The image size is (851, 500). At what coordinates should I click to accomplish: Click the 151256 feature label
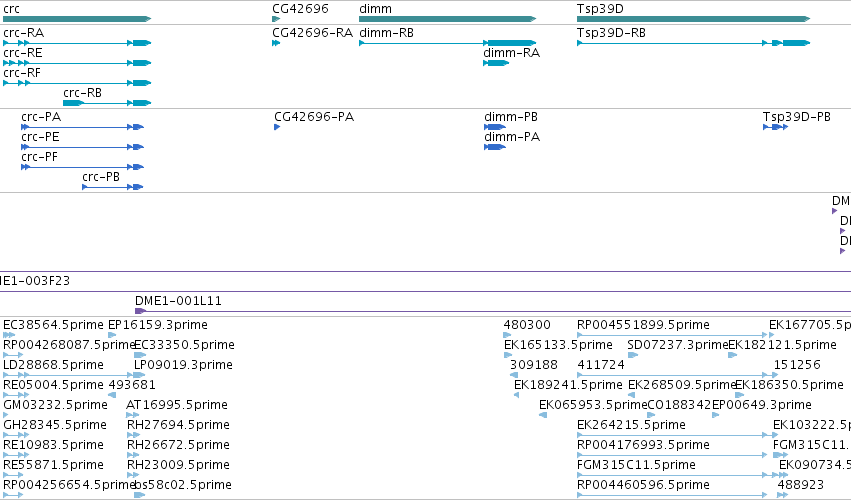point(797,365)
